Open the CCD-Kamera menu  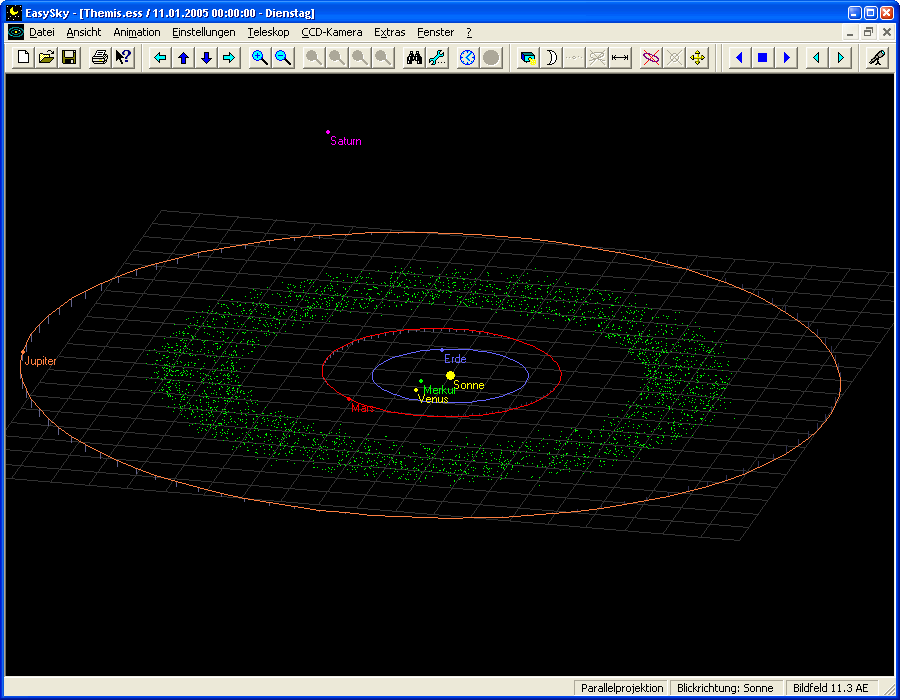[x=331, y=32]
